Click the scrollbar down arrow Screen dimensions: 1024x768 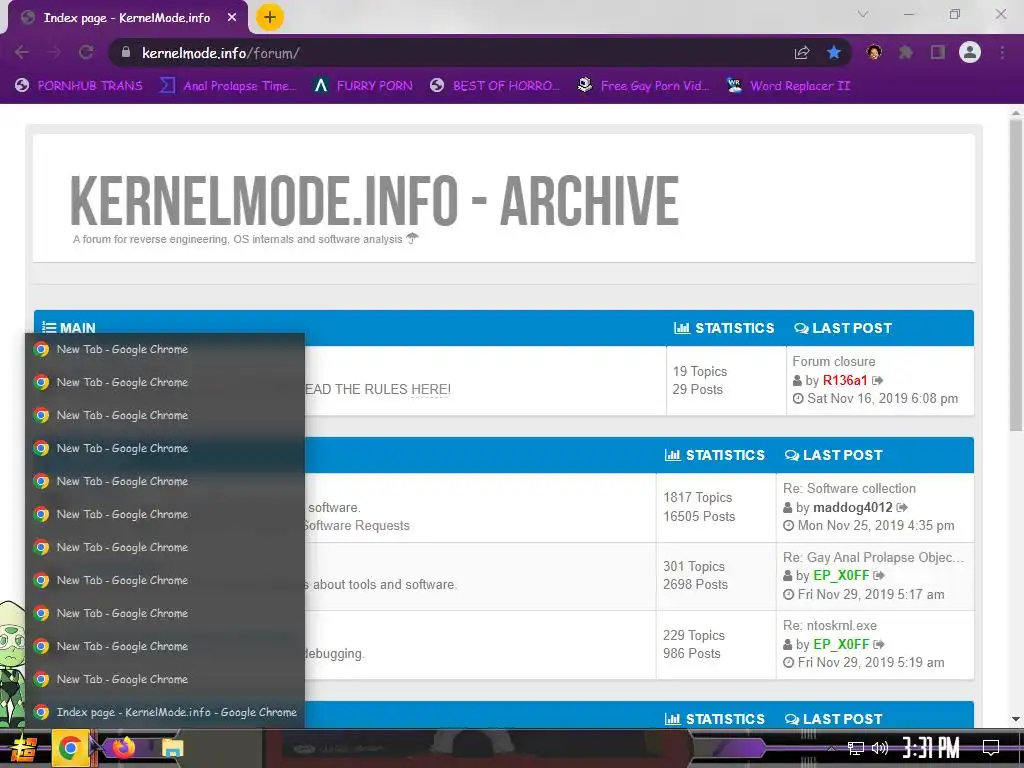(x=1016, y=719)
